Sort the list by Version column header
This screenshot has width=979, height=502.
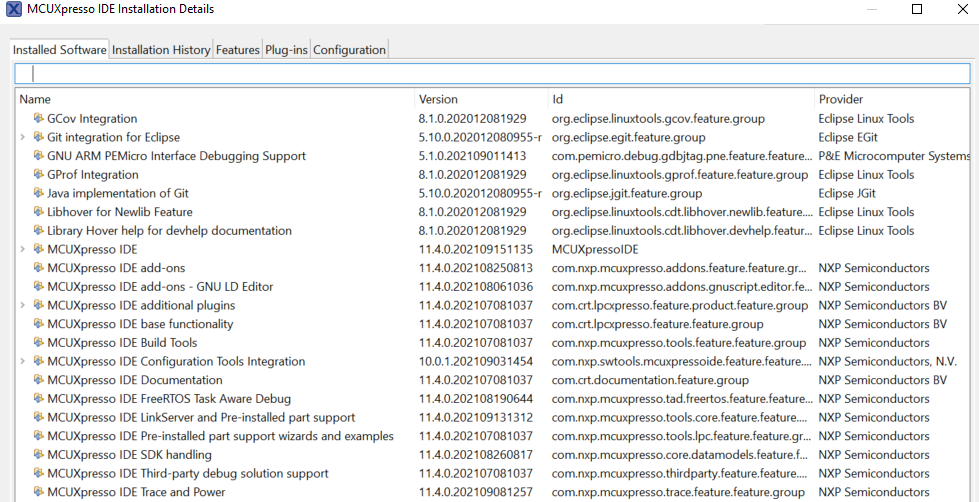point(438,99)
